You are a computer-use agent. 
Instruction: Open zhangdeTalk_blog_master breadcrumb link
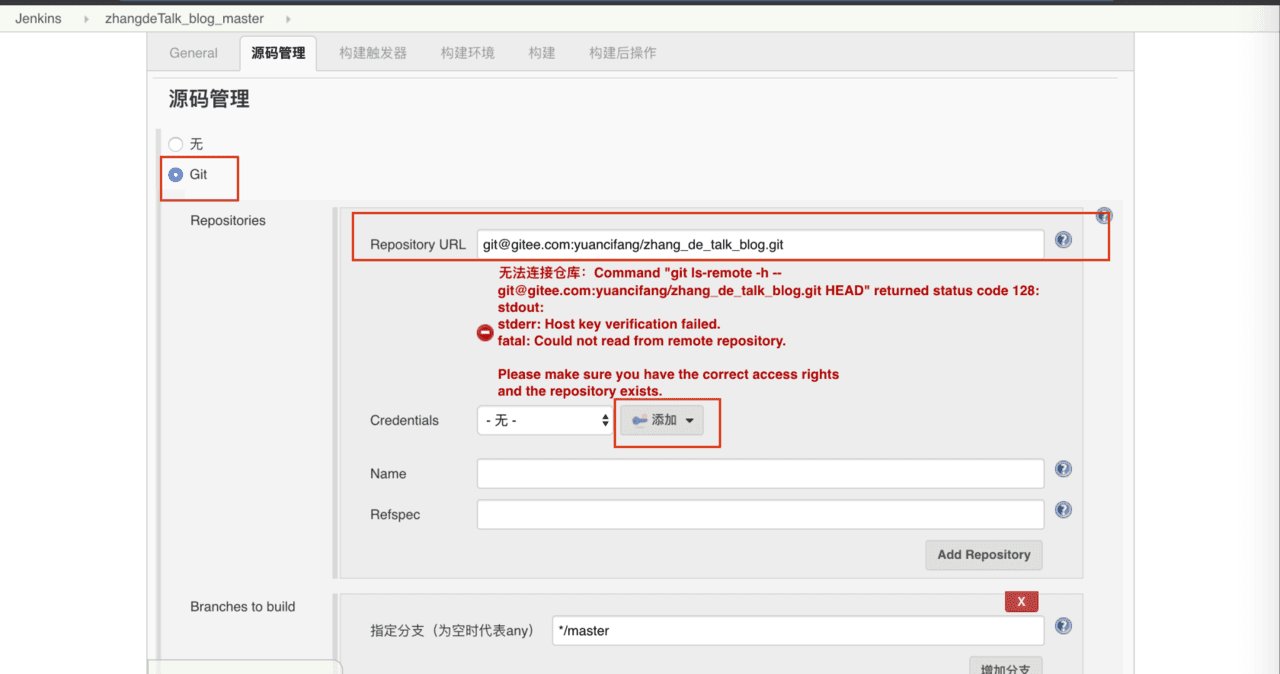184,19
